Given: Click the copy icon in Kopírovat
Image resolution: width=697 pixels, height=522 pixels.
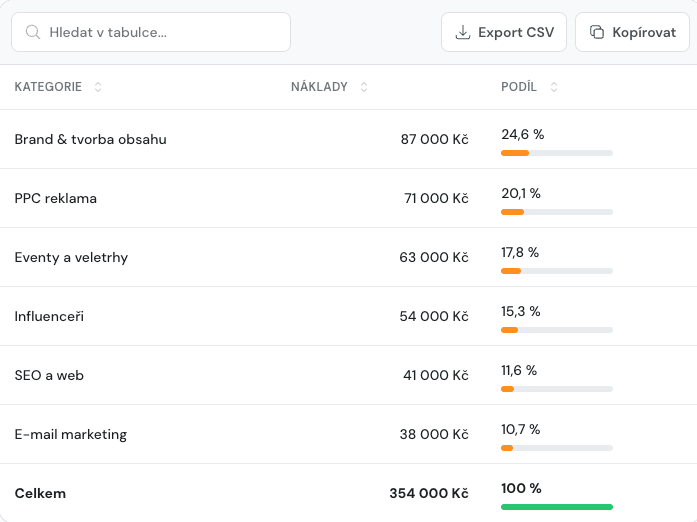Looking at the screenshot, I should click(x=597, y=32).
